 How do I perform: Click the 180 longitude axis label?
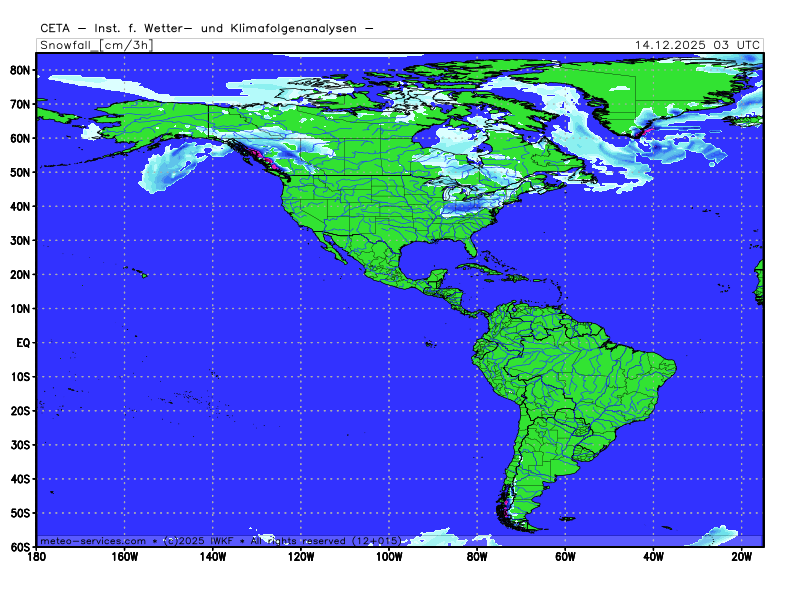click(37, 557)
